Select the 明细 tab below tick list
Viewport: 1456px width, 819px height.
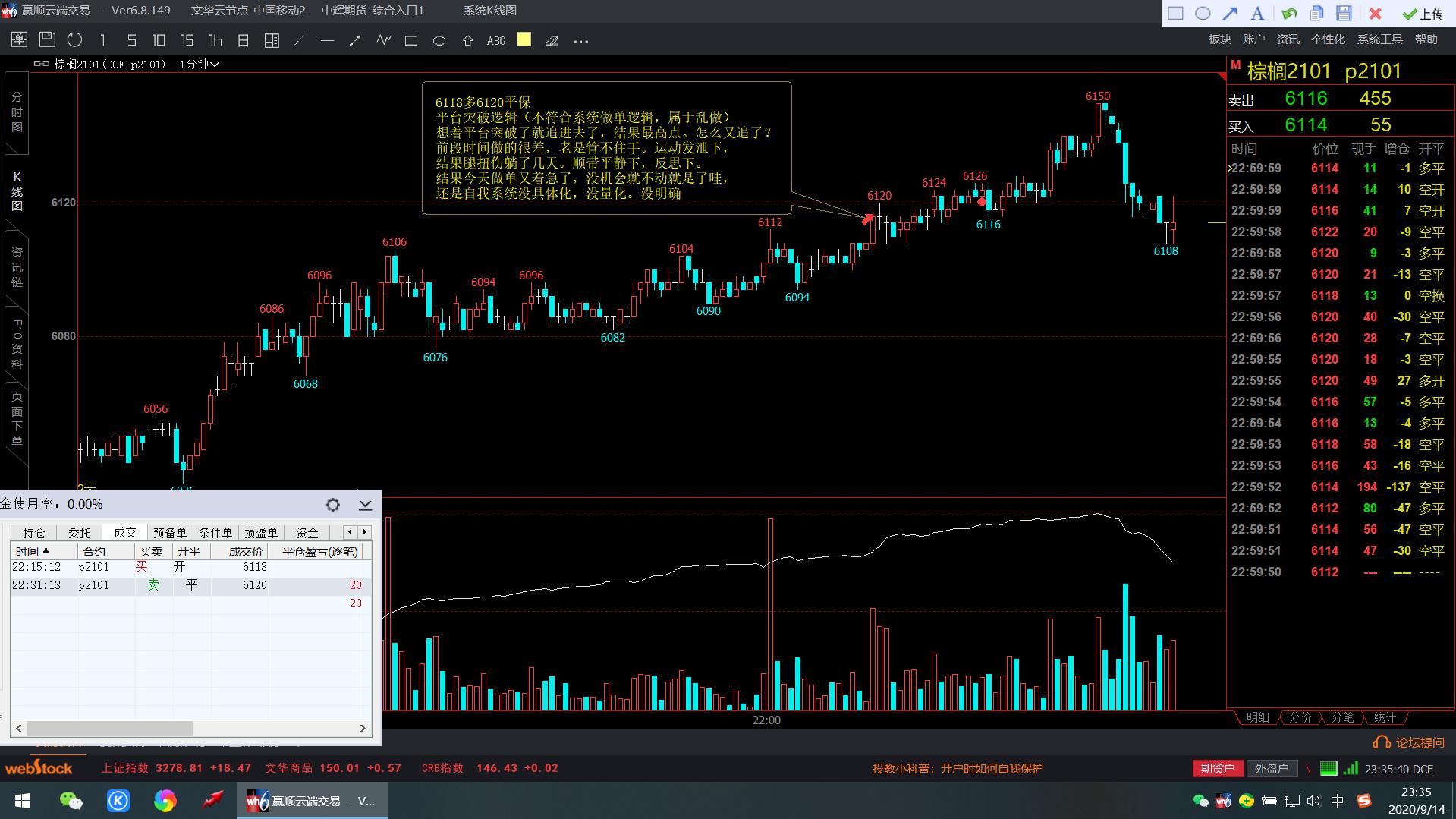click(1257, 717)
